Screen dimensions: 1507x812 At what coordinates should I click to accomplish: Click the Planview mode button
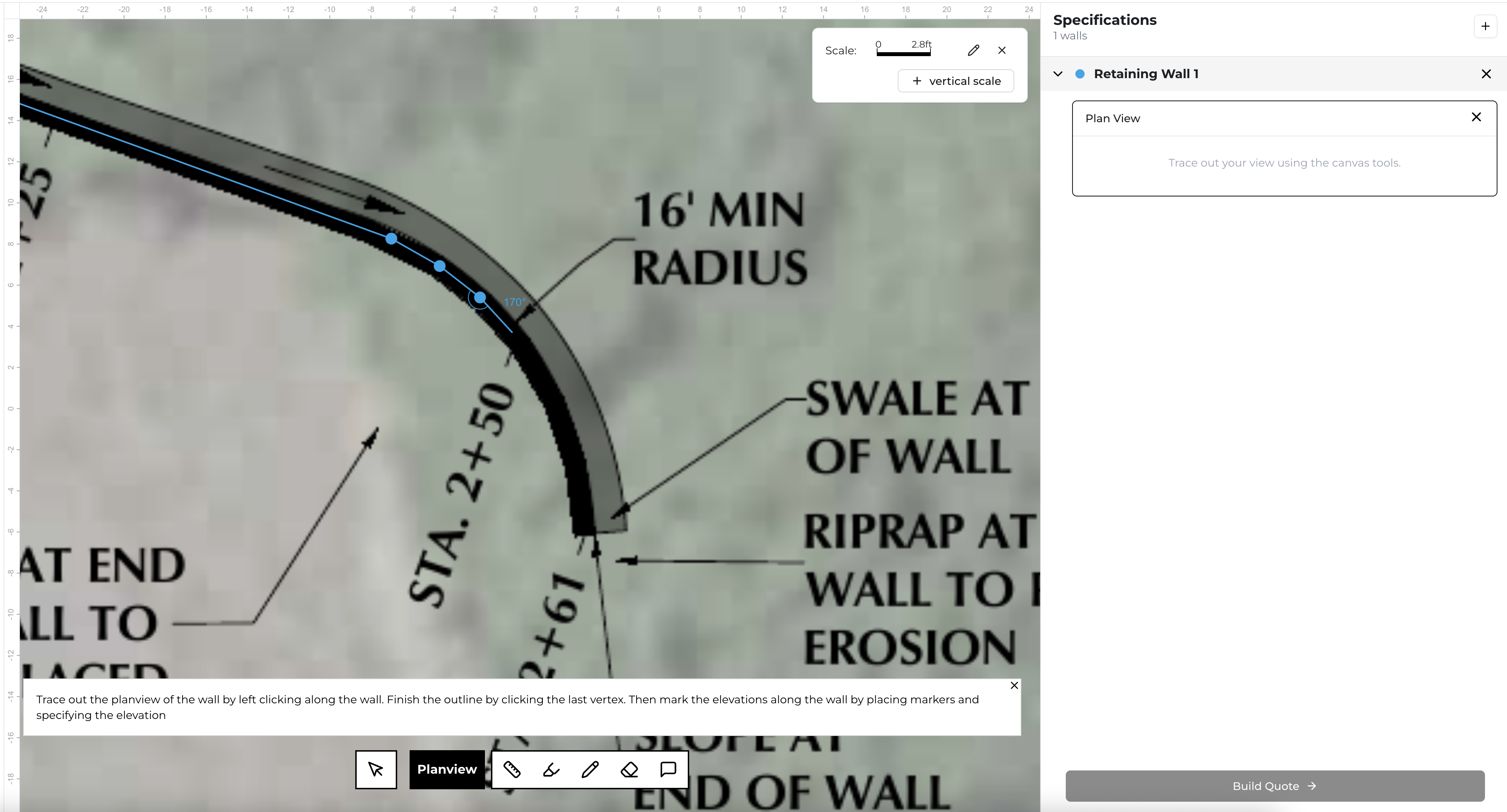click(447, 769)
